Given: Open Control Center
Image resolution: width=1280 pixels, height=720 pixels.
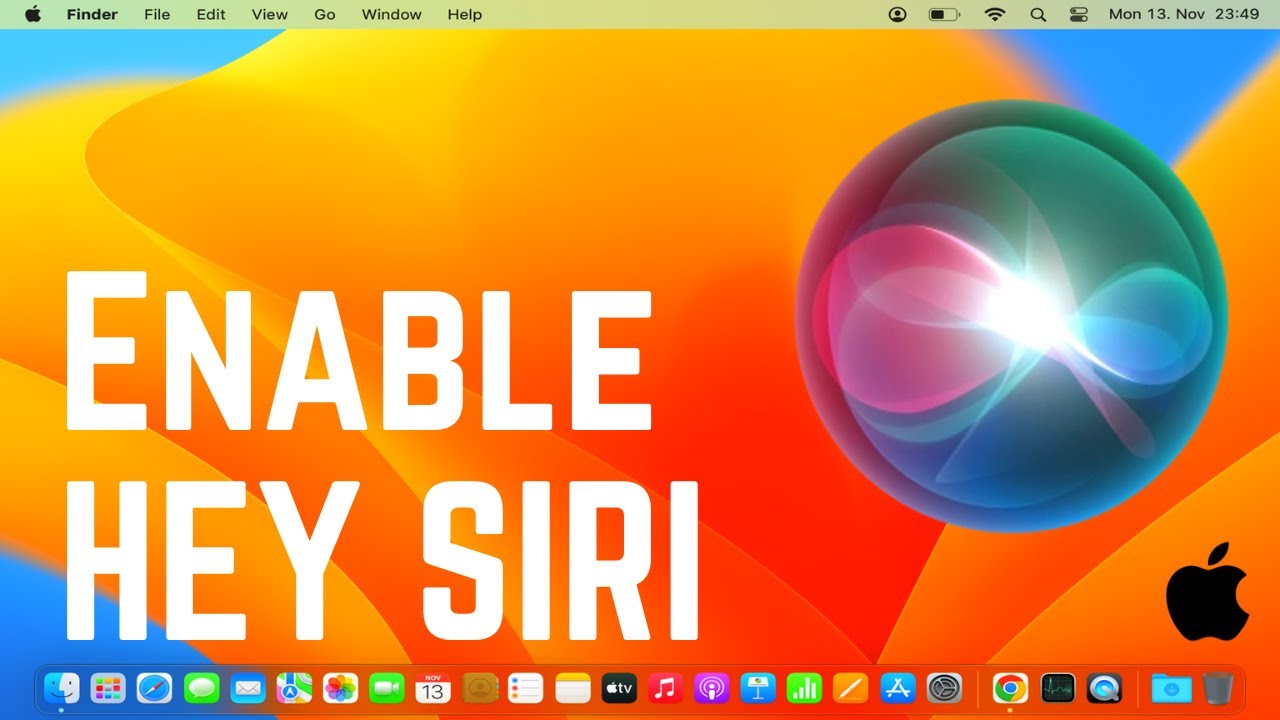Looking at the screenshot, I should coord(1078,14).
